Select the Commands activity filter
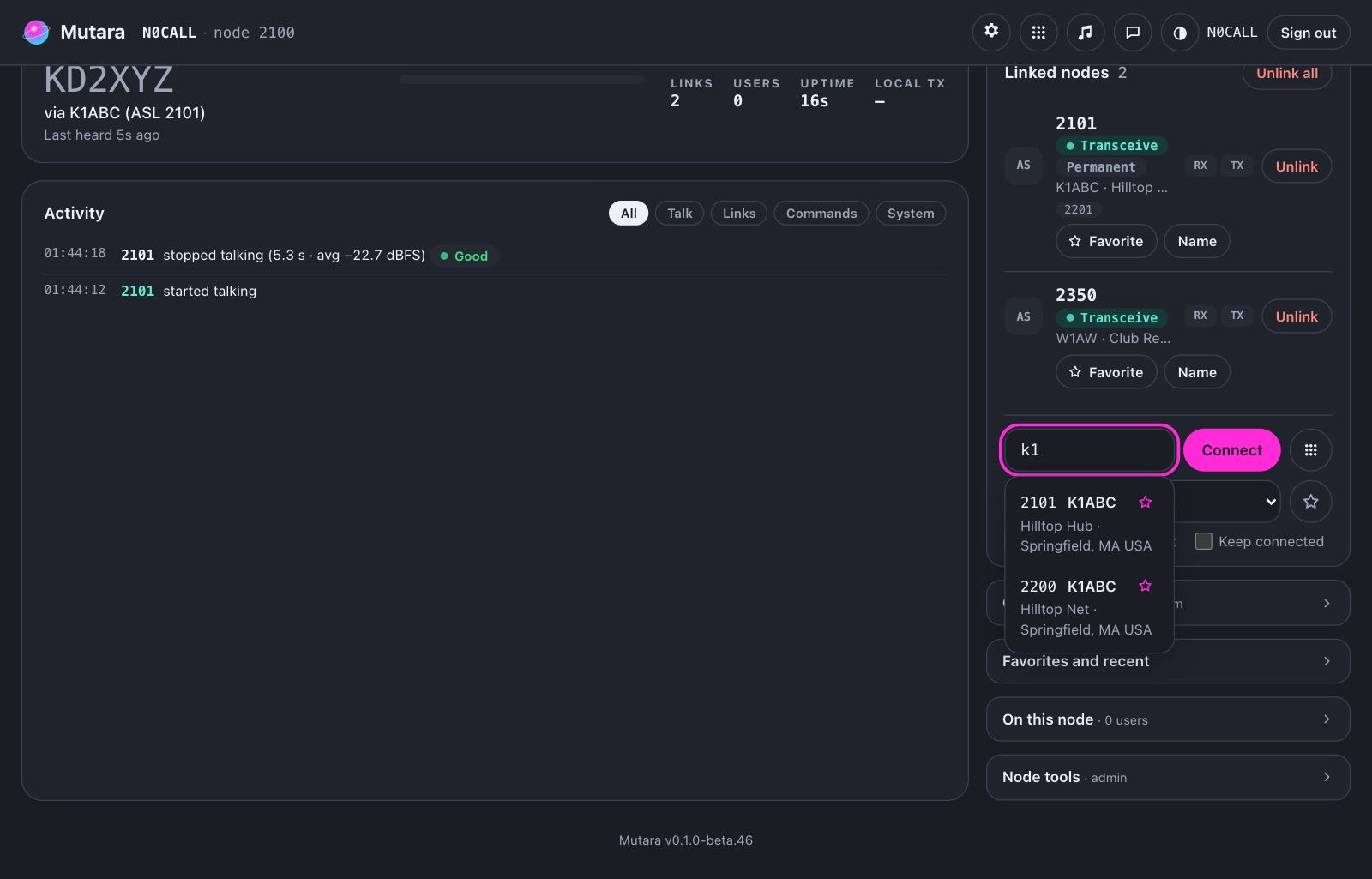Screen dimensions: 1372x879 pyautogui.click(x=821, y=214)
